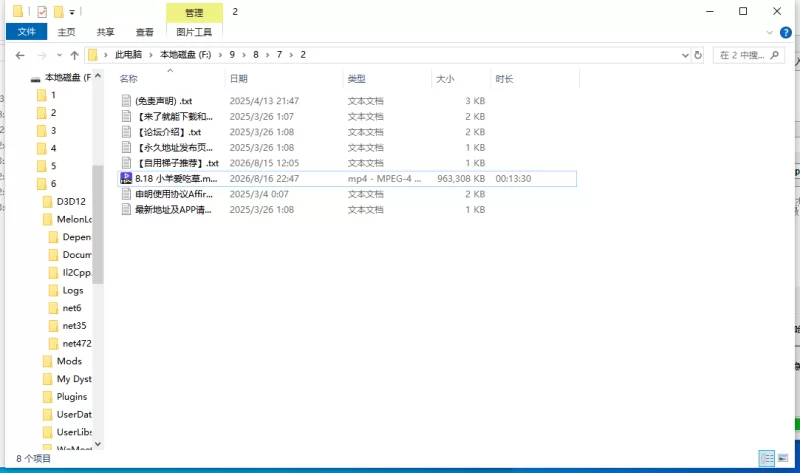Viewport: 800px width, 473px height.
Task: Click the quick access properties checkmark icon
Action: pyautogui.click(x=42, y=11)
